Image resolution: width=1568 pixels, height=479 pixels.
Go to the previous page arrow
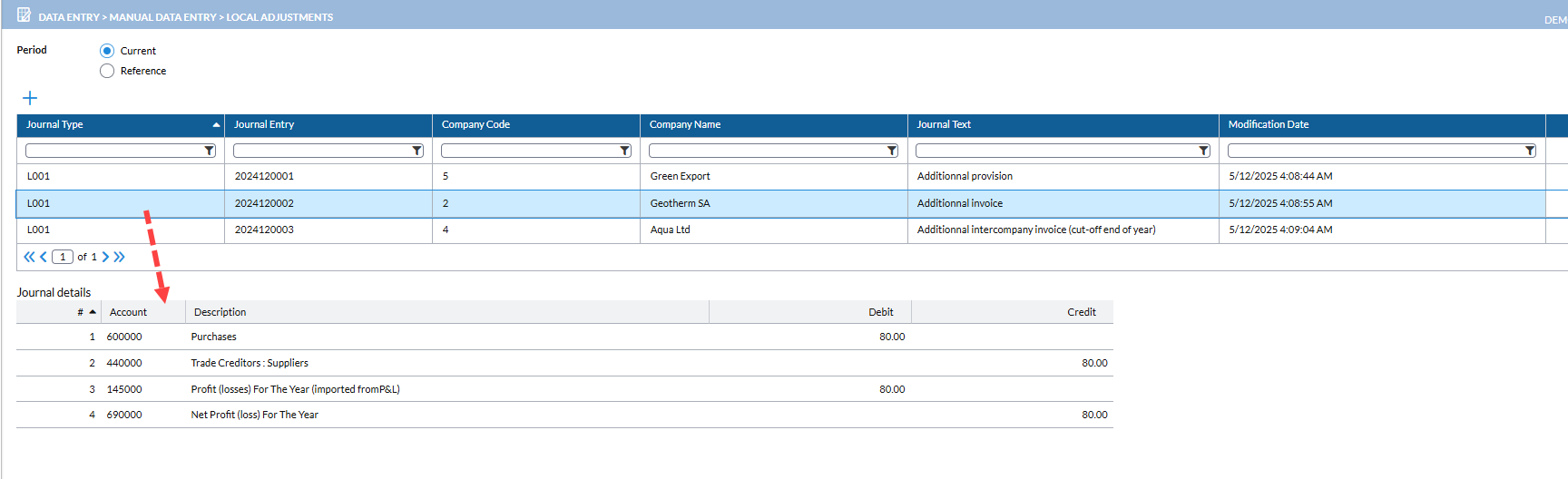(x=44, y=257)
